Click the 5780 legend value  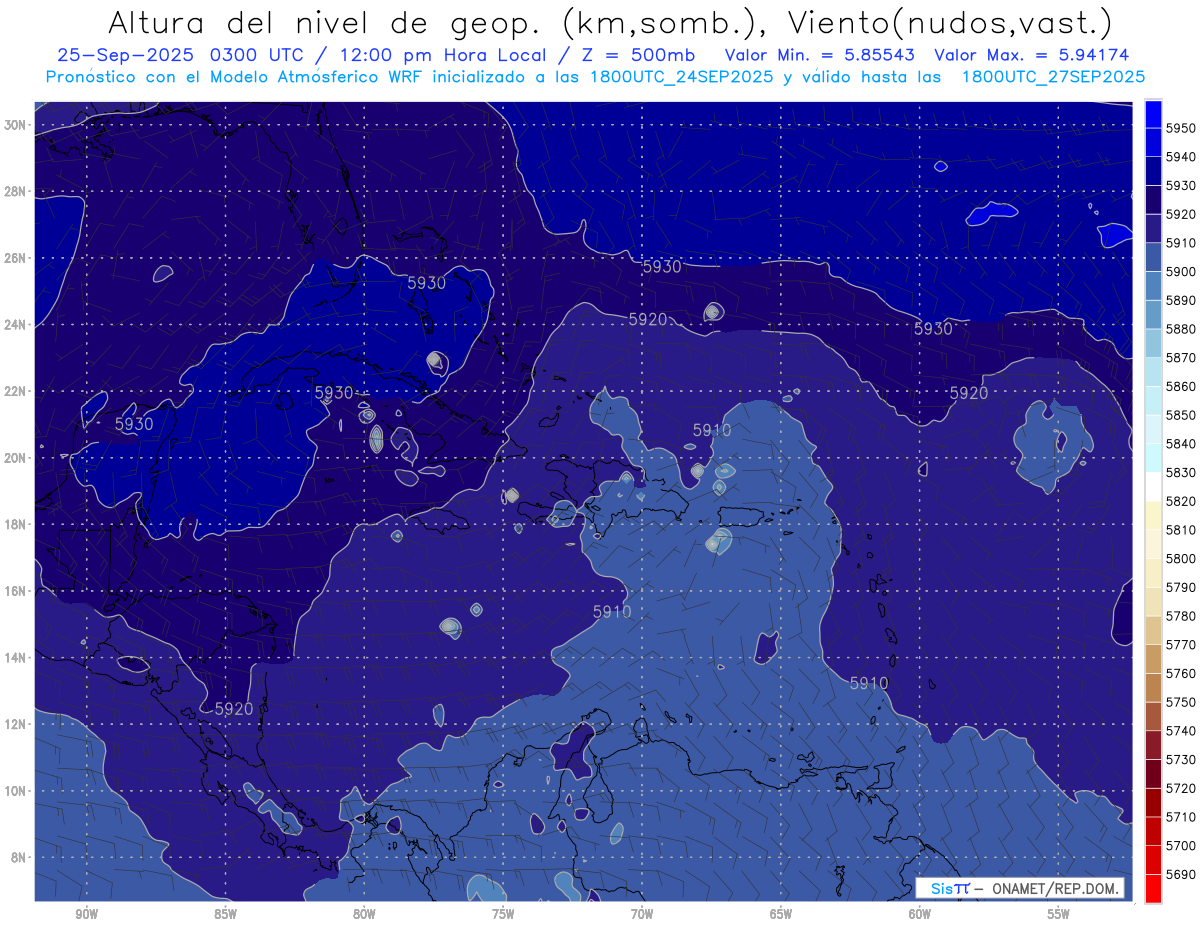1180,616
